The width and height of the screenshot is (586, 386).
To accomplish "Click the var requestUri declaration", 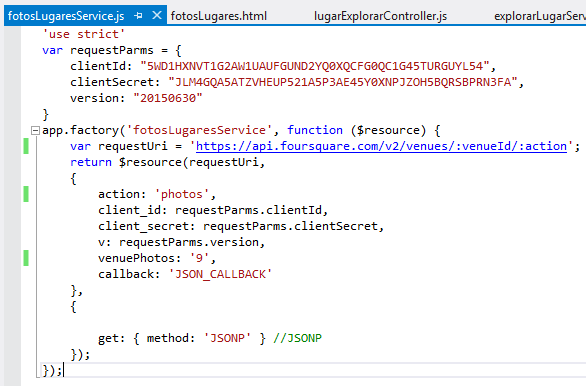I will 119,146.
